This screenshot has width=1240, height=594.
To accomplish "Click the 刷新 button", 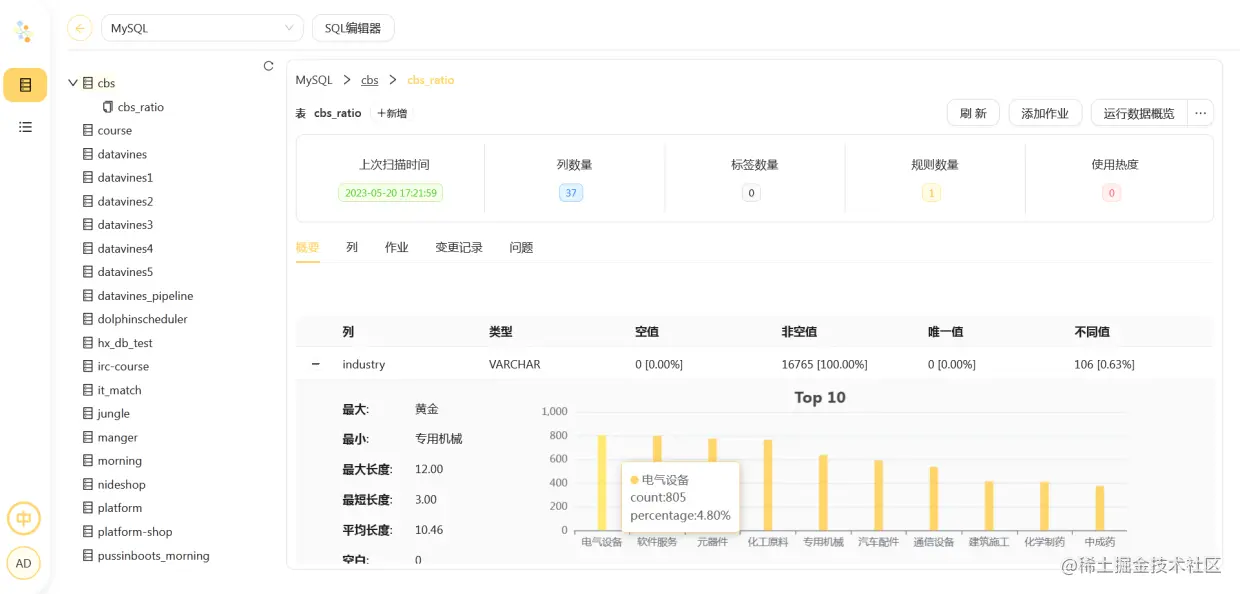I will click(x=973, y=113).
